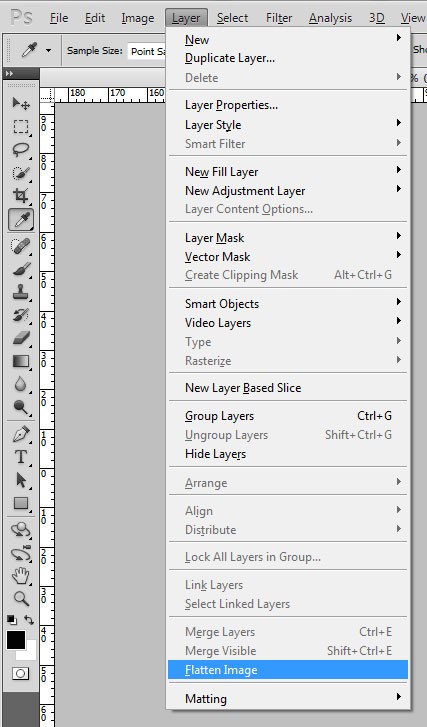Screen dimensions: 427x727
Task: Open the Filter menu
Action: coord(279,18)
